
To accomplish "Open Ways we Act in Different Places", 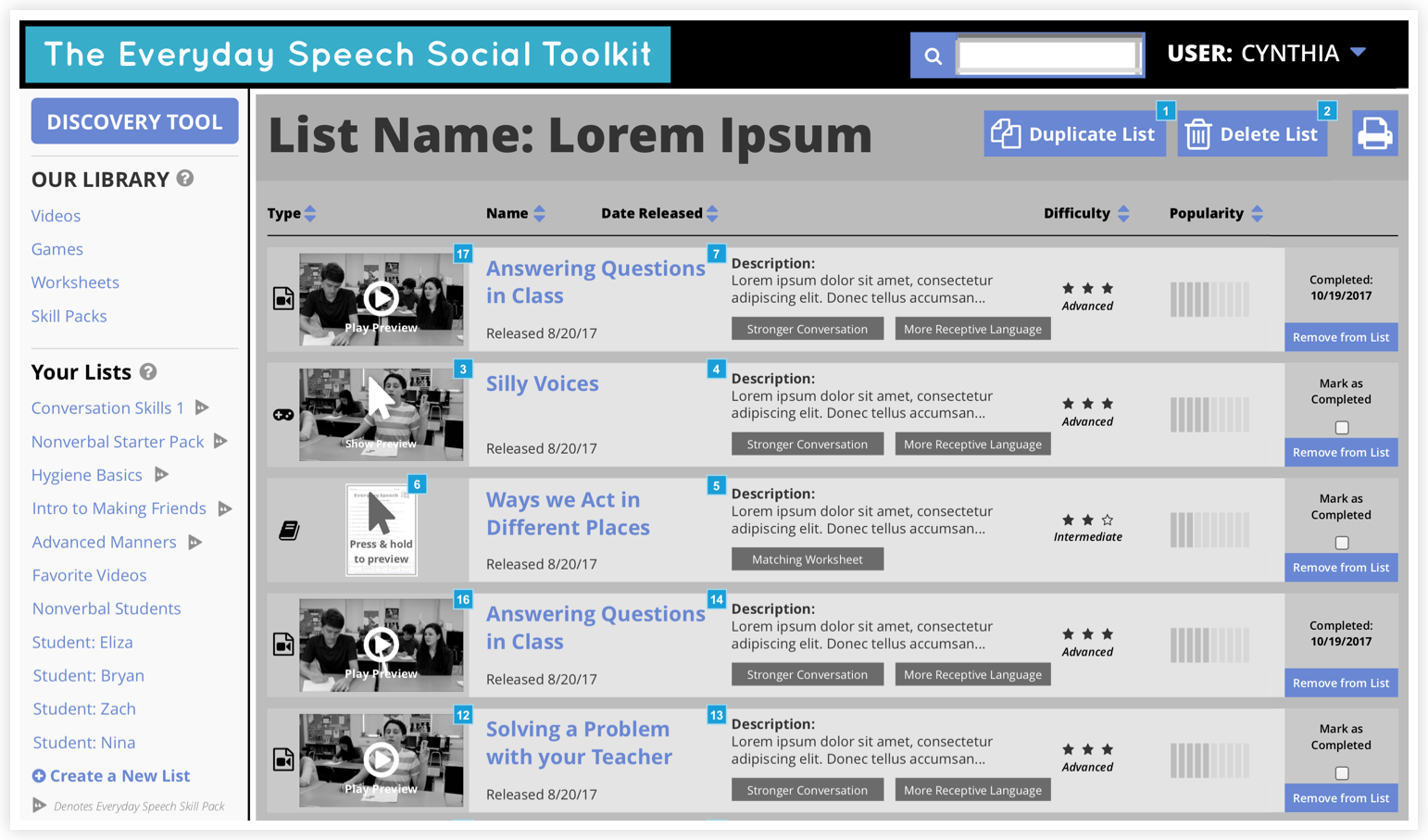I will (568, 513).
